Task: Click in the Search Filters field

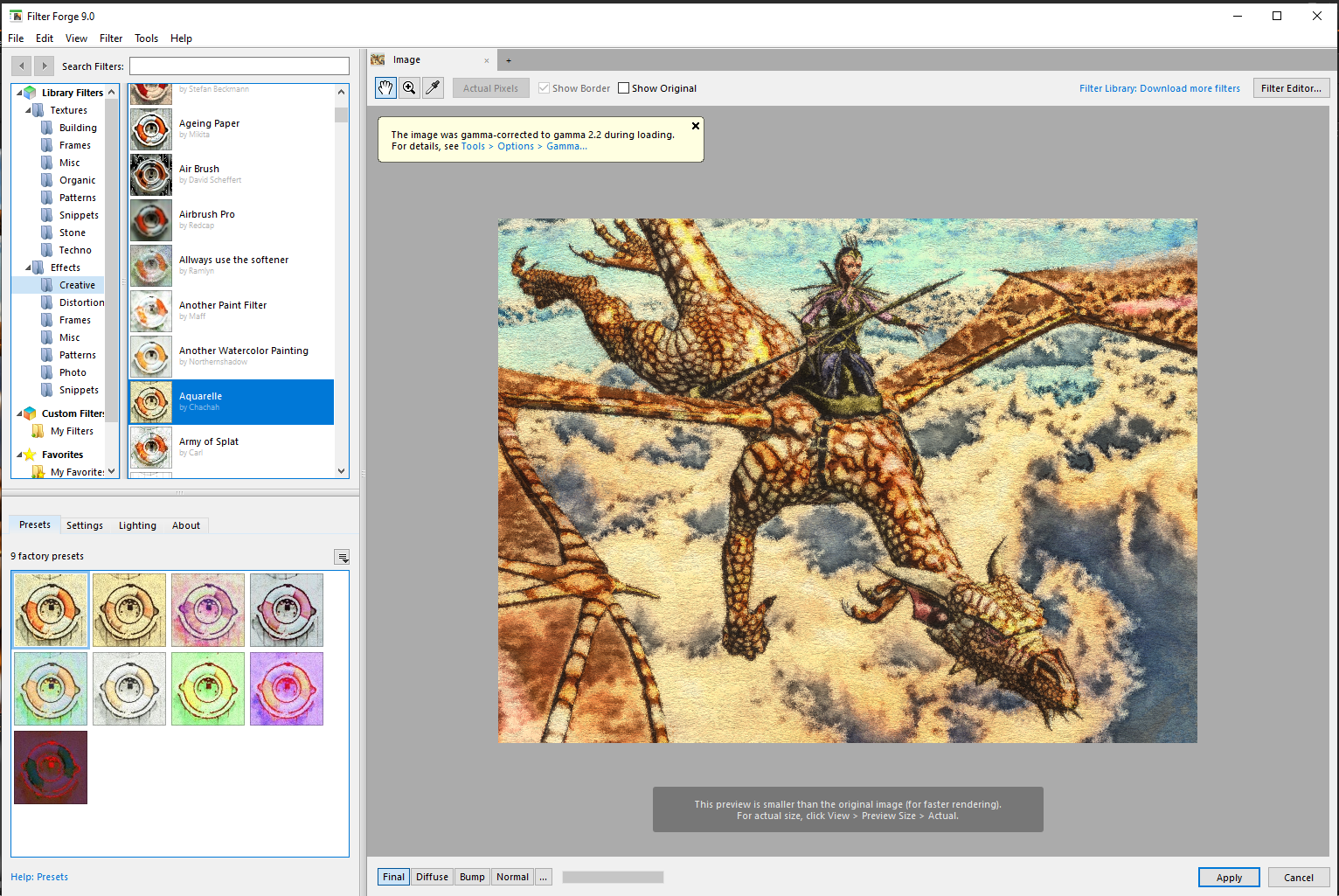Action: click(x=239, y=66)
